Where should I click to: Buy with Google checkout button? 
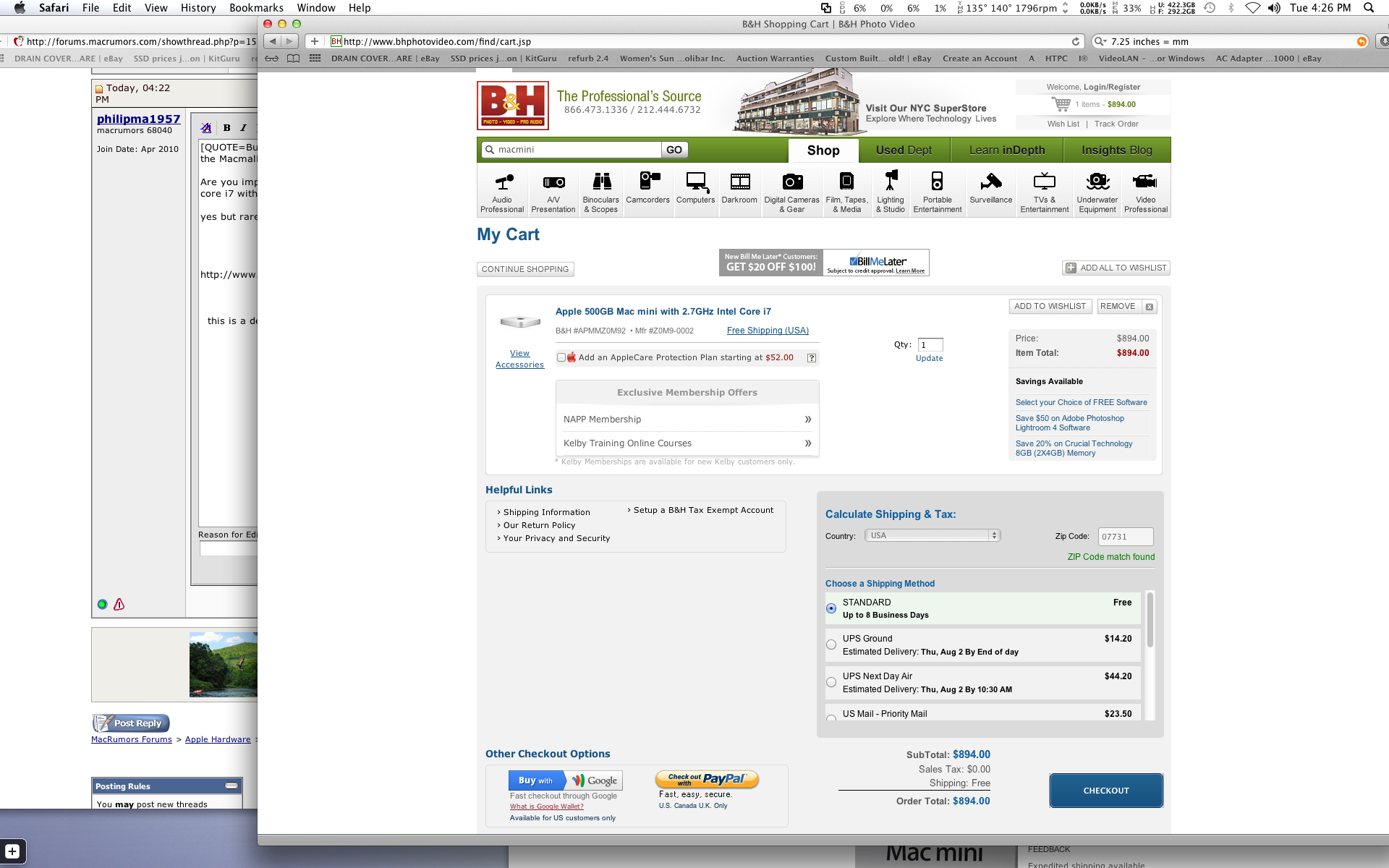(565, 780)
